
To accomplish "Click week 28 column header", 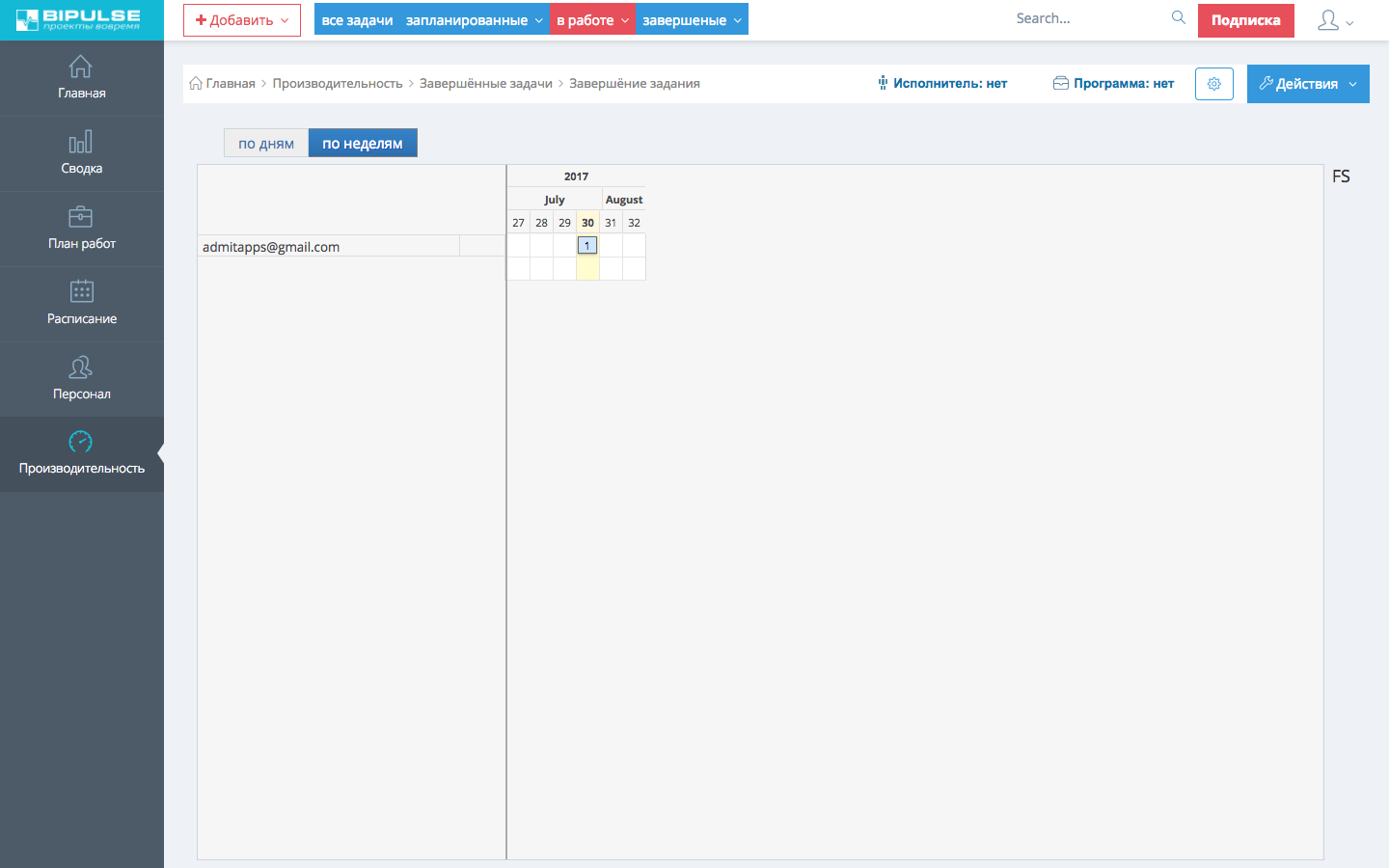I will [541, 223].
